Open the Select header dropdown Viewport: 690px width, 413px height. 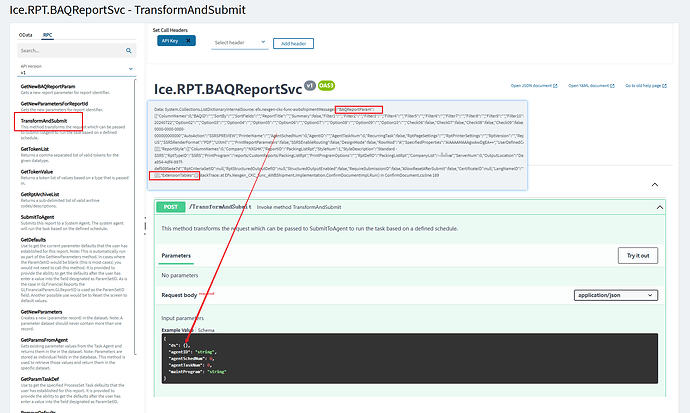click(x=240, y=43)
